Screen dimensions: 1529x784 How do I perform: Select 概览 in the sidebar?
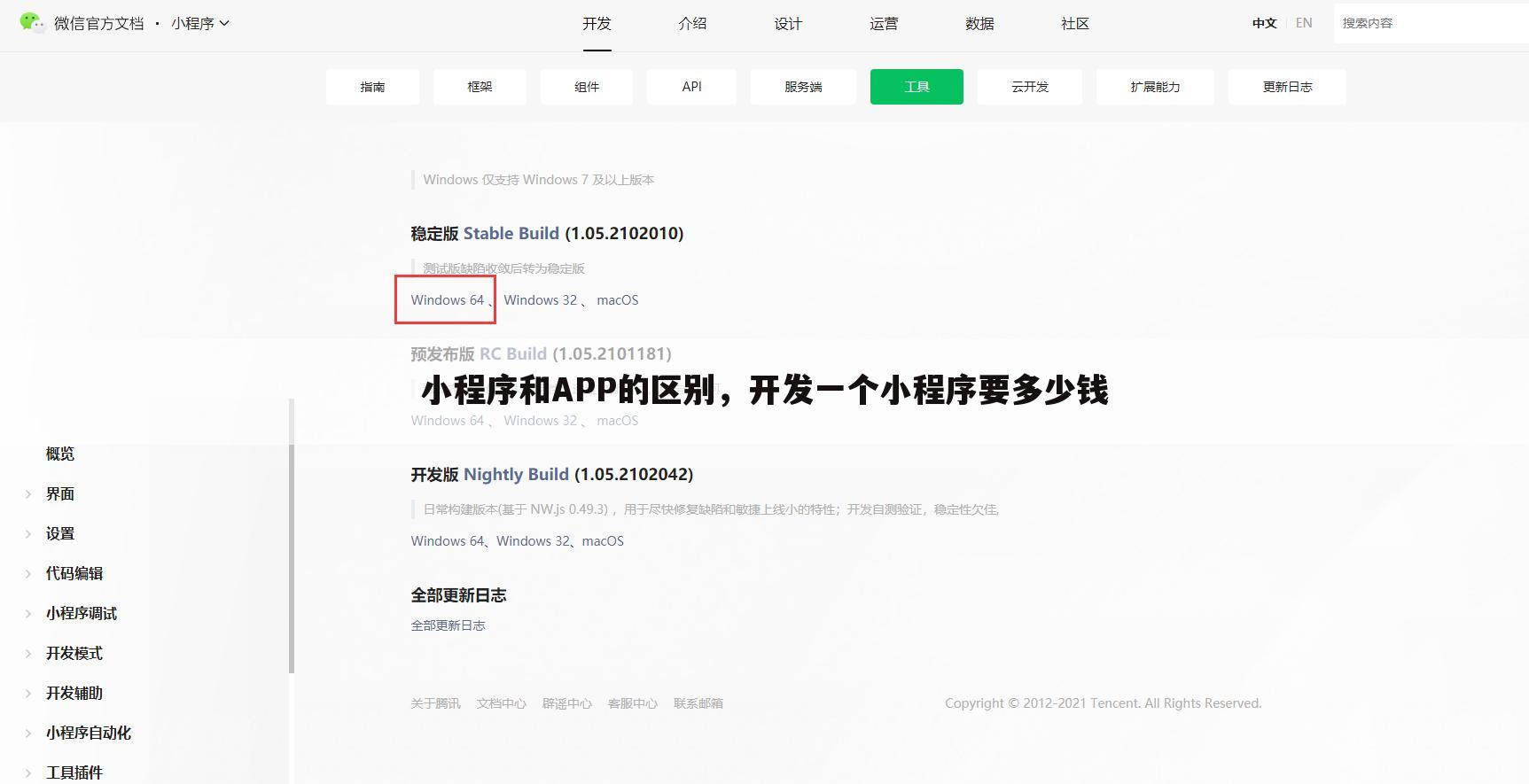tap(60, 454)
